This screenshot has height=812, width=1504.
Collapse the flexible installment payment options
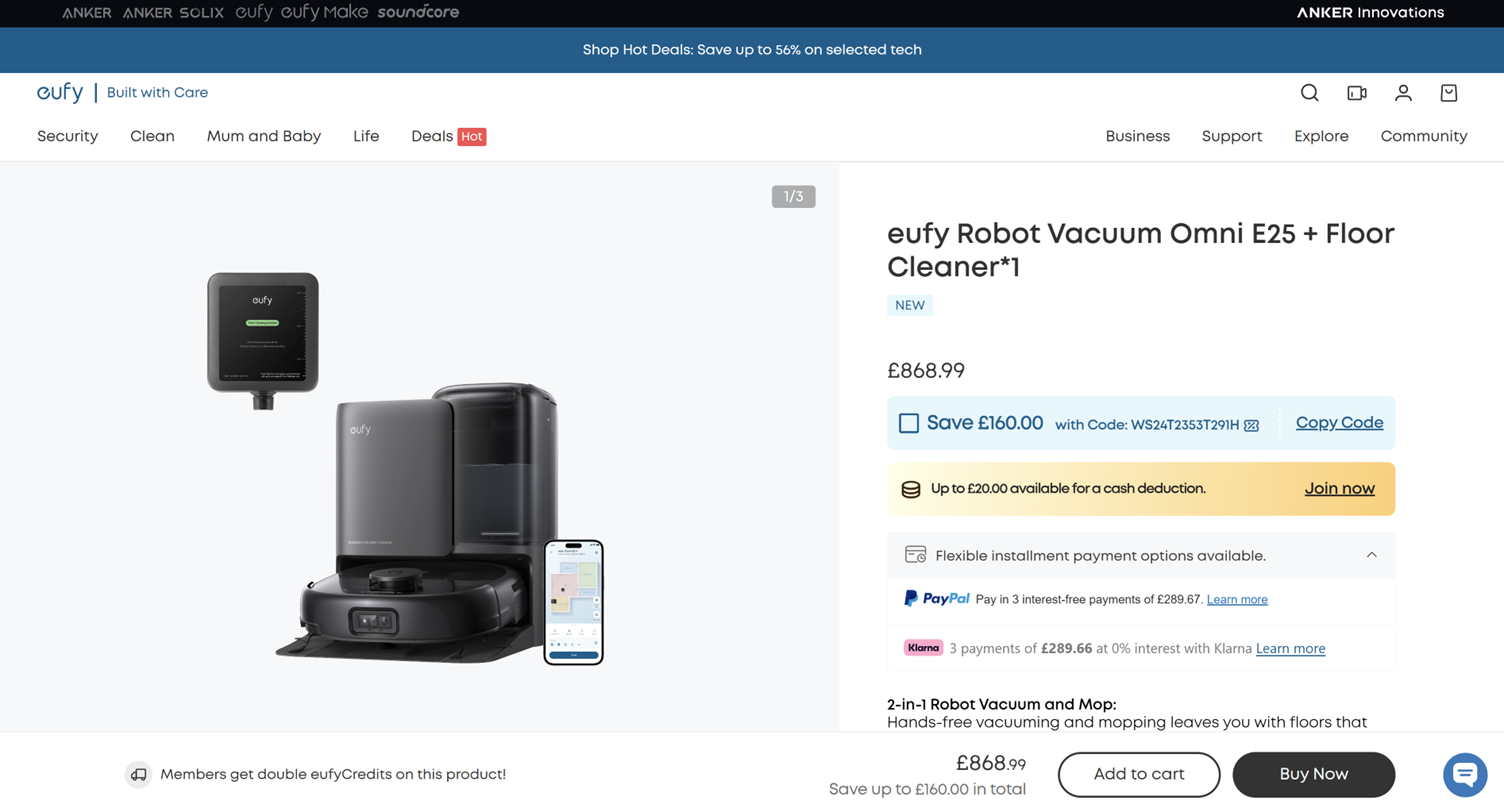click(1371, 555)
